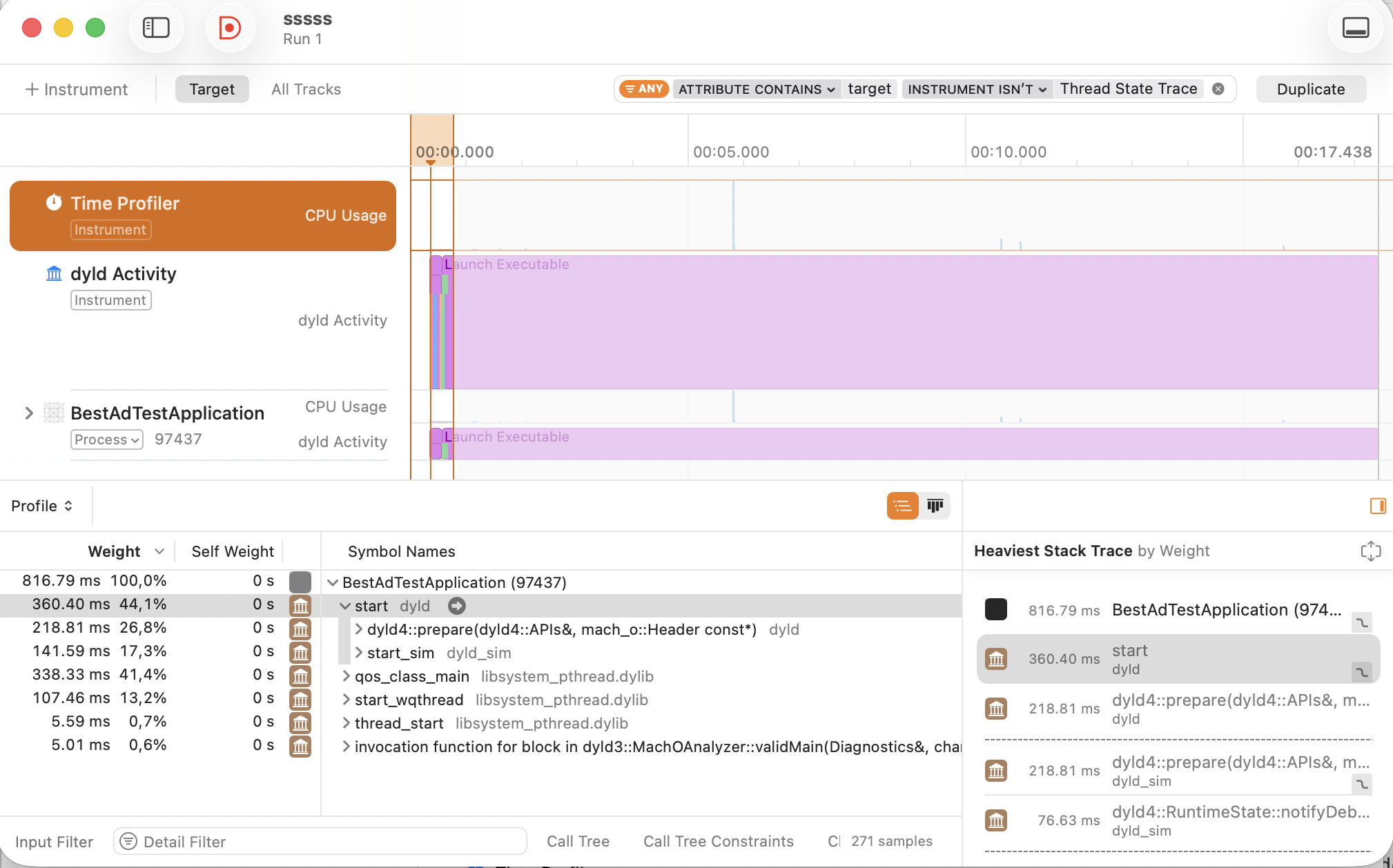Click focus arrow next to start dyld
Viewport: 1393px width, 868px height.
coord(456,606)
